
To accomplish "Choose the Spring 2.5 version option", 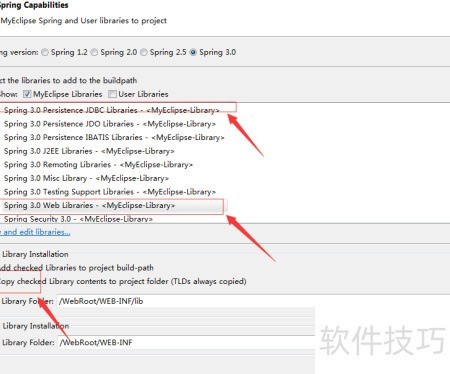I will click(144, 52).
